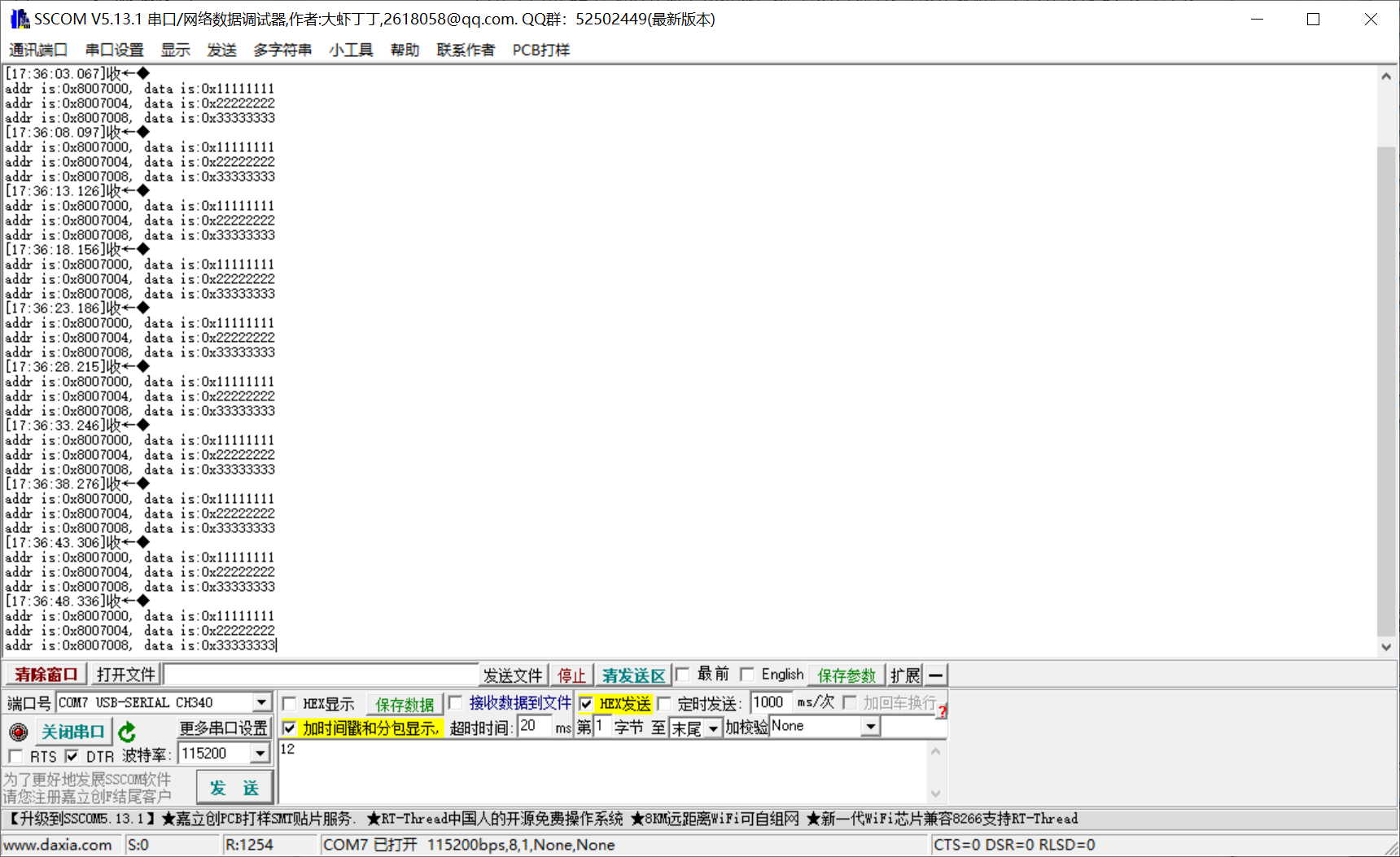The image size is (1400, 857).
Task: Click the red port status indicator icon
Action: point(18,732)
